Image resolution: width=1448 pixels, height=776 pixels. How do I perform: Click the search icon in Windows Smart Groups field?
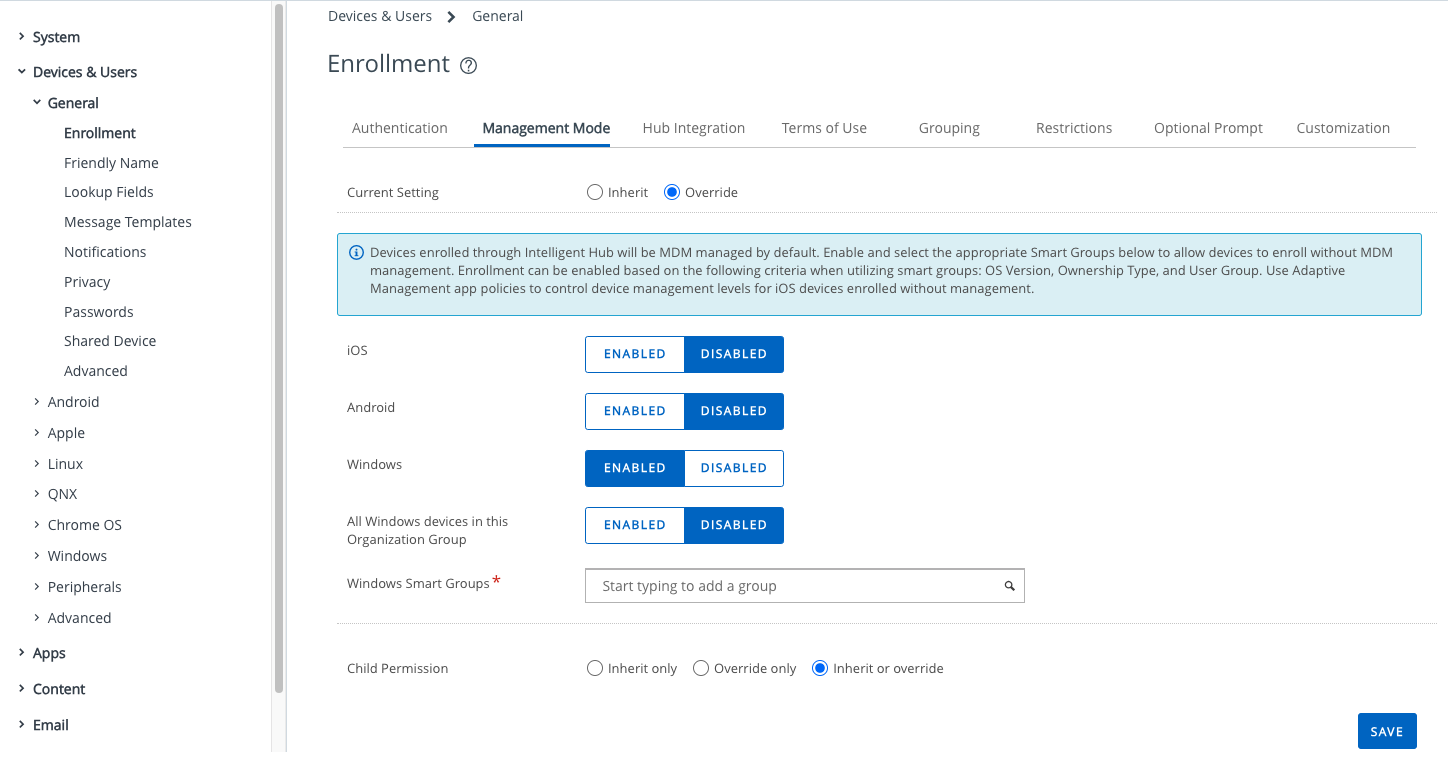click(1010, 586)
